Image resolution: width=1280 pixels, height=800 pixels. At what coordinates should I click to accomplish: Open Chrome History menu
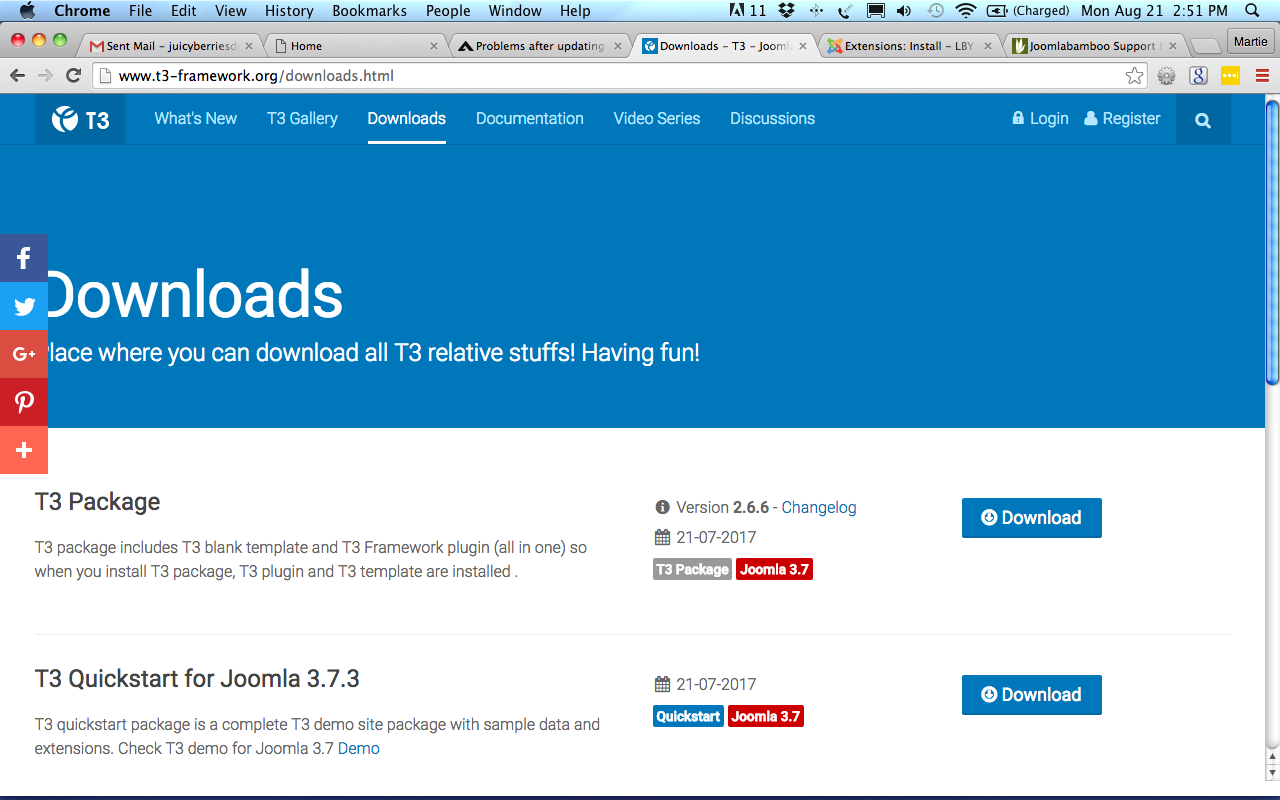(289, 11)
